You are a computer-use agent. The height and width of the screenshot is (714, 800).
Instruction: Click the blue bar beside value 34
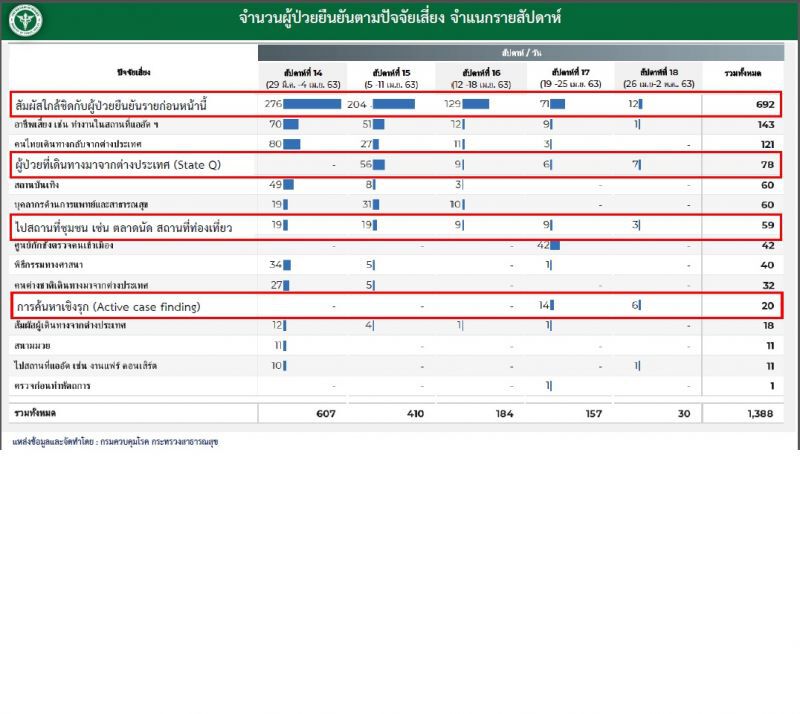click(287, 265)
